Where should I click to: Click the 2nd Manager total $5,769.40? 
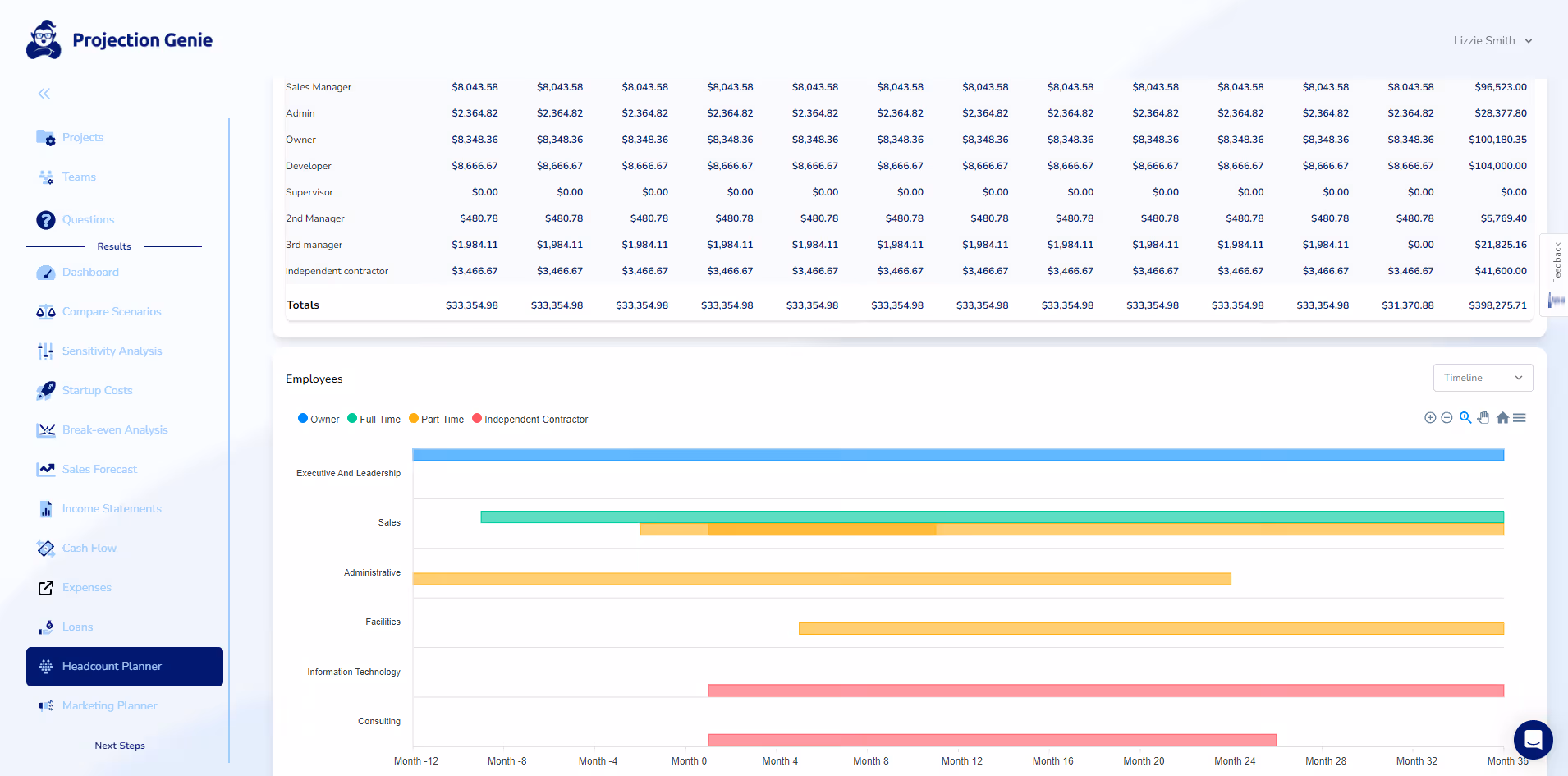[1504, 218]
